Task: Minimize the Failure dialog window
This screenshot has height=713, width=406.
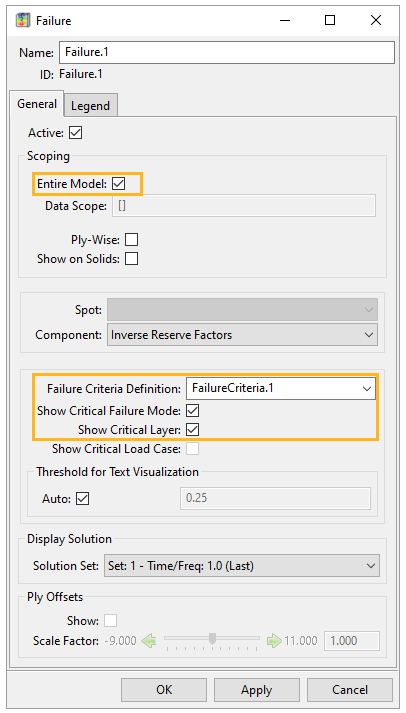Action: click(x=285, y=20)
